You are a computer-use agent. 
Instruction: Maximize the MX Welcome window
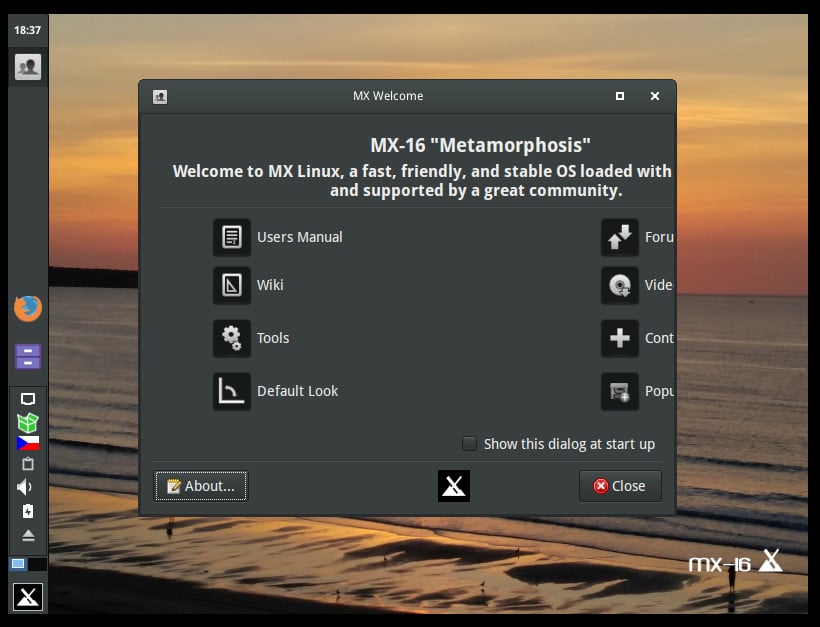click(620, 96)
